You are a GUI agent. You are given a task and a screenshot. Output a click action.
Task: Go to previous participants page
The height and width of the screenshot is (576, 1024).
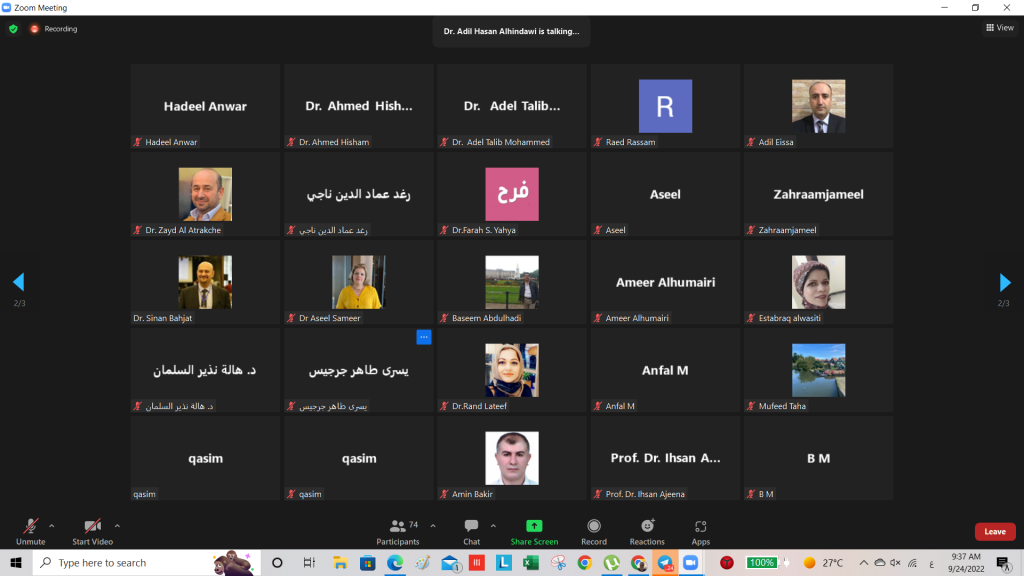pos(18,282)
